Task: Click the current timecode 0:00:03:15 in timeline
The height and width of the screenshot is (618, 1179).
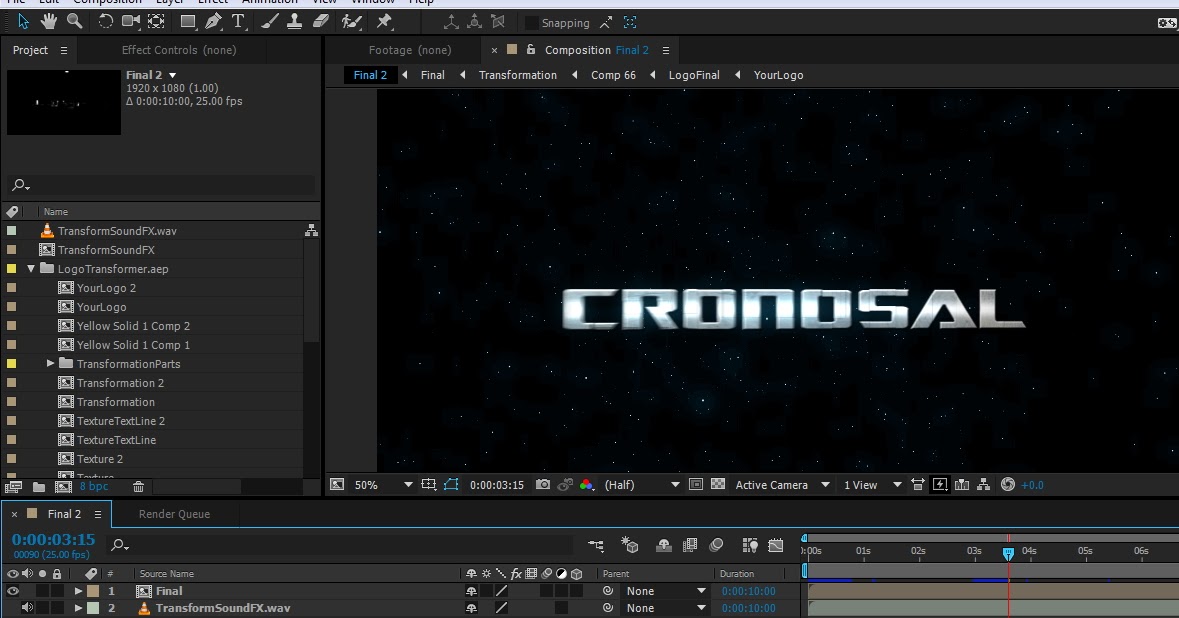Action: point(53,539)
